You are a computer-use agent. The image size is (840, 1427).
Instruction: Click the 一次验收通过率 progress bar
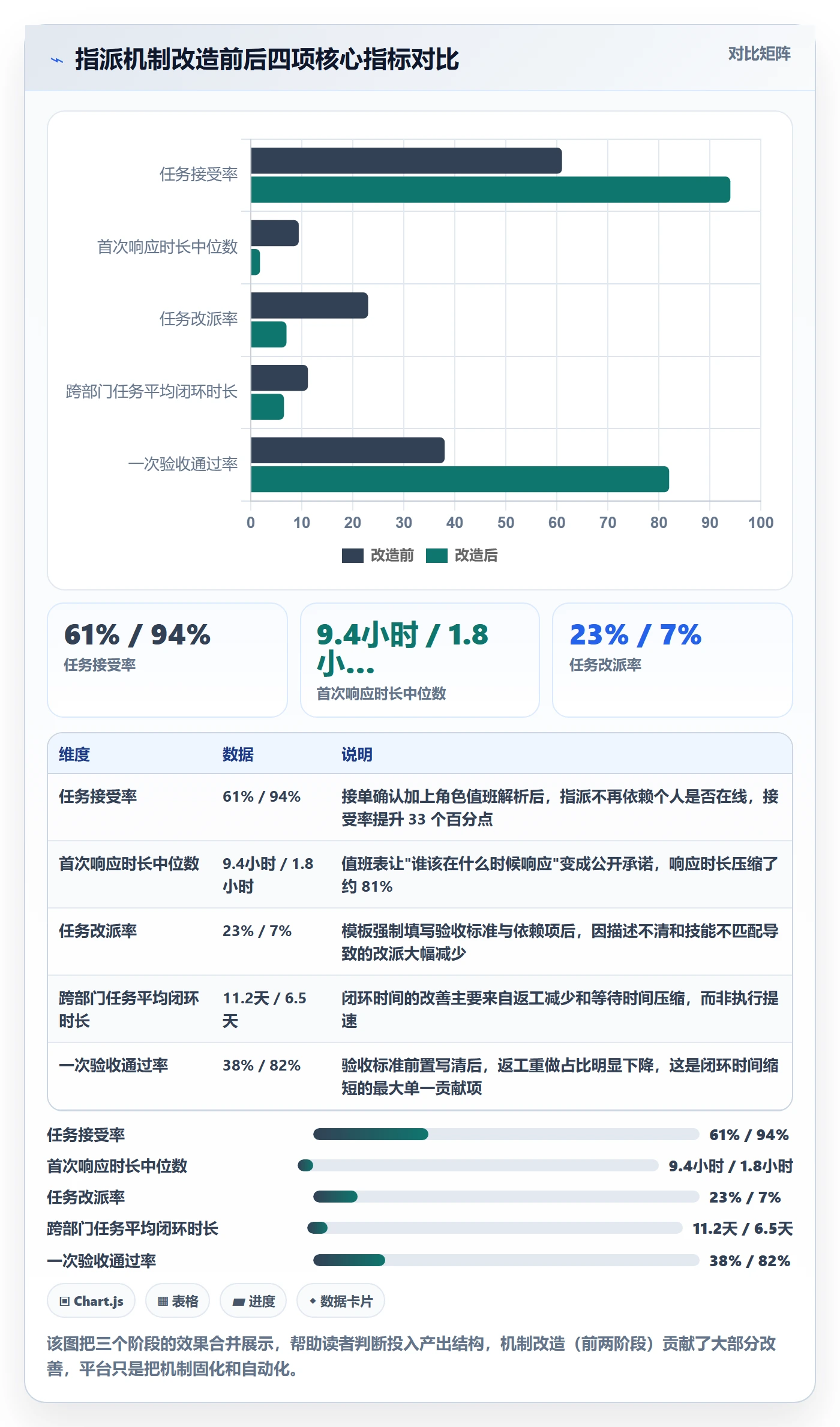pyautogui.click(x=506, y=1260)
